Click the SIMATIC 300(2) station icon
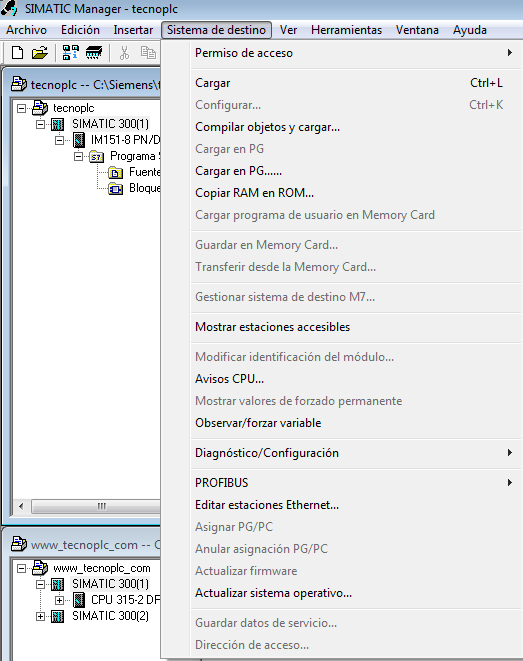 click(x=58, y=616)
